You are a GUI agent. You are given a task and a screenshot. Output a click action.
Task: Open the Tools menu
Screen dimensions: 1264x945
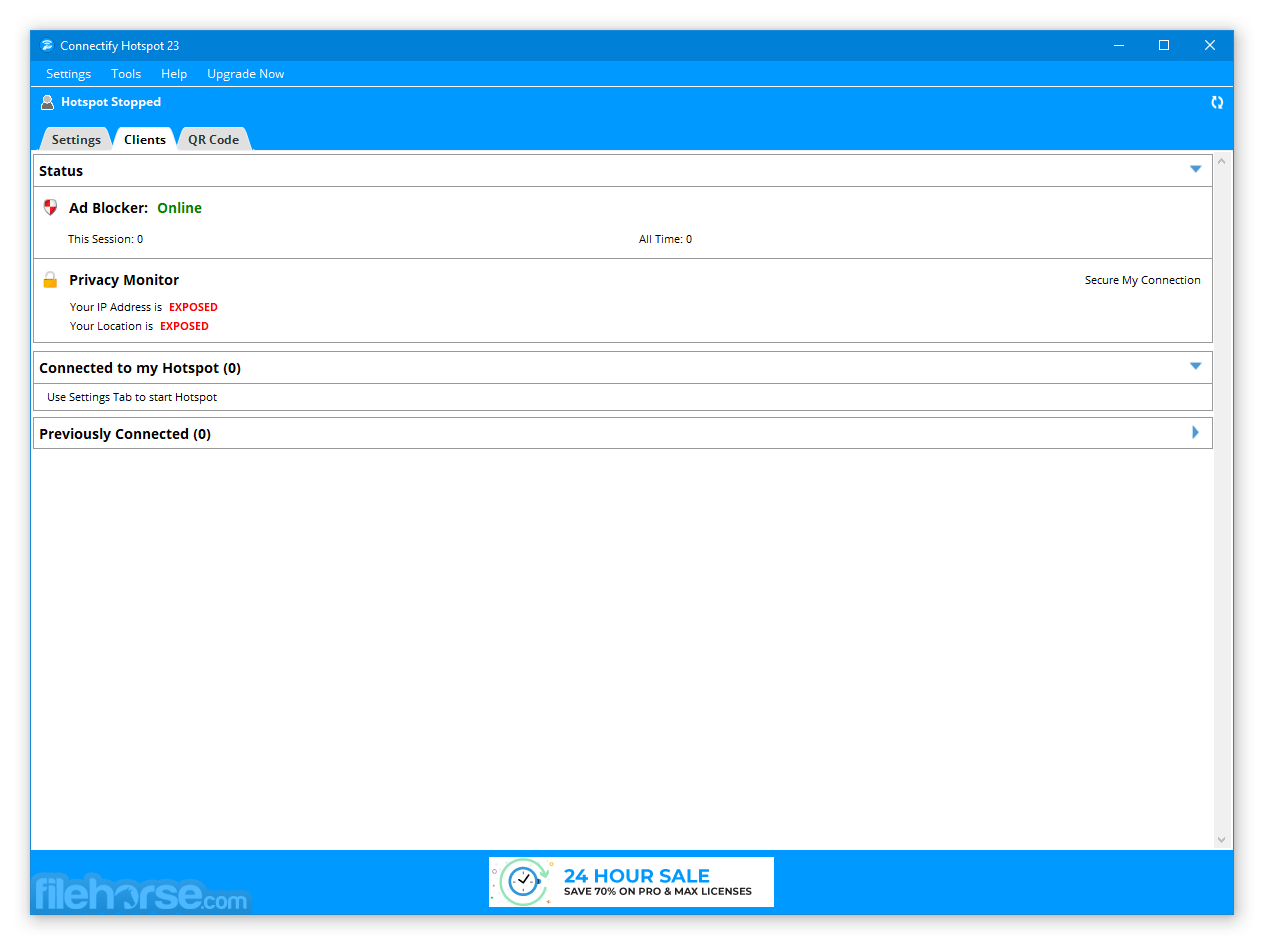coord(126,74)
